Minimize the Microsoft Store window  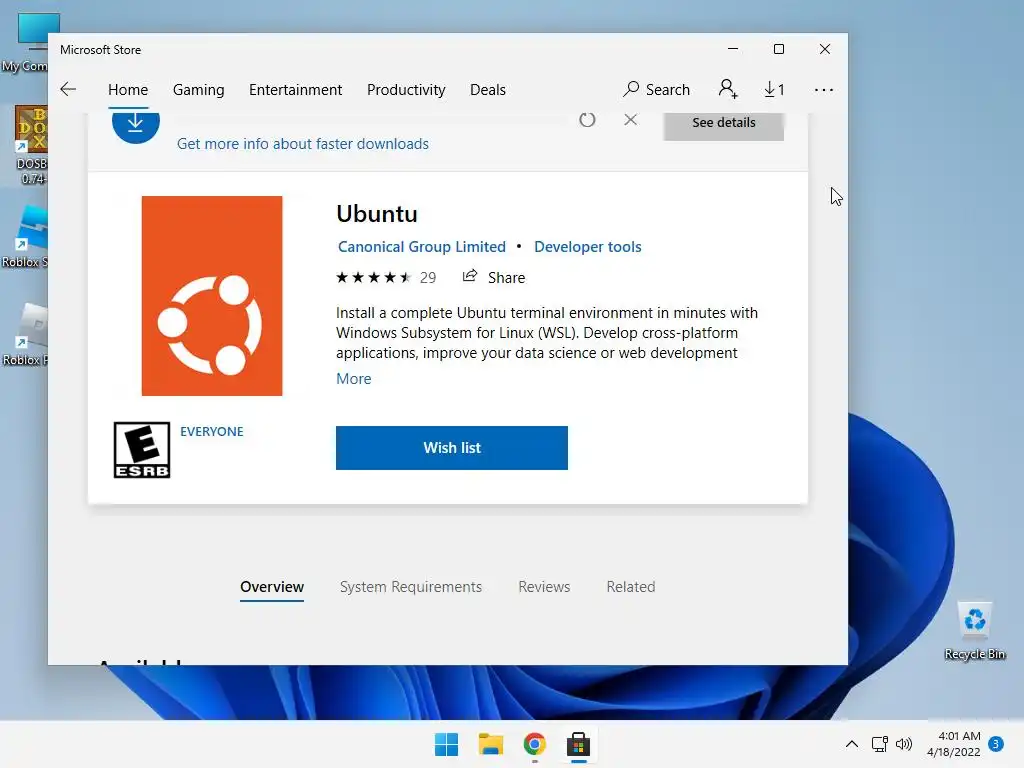point(733,49)
